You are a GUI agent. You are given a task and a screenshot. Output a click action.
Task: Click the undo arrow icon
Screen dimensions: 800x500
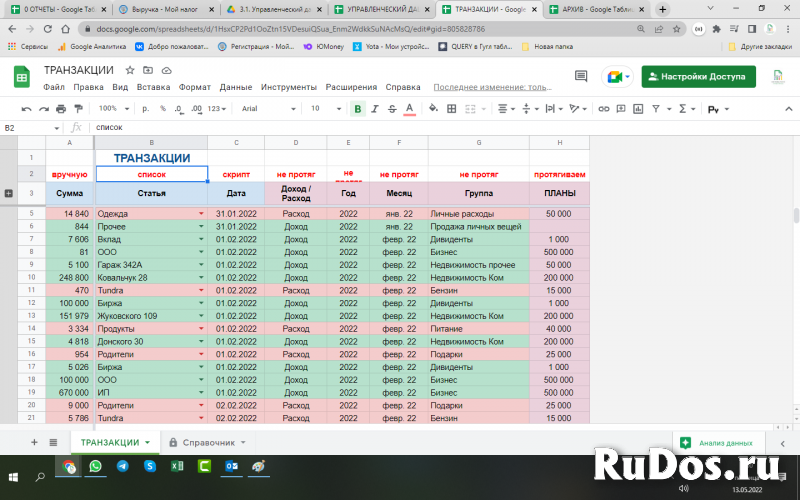click(x=28, y=108)
